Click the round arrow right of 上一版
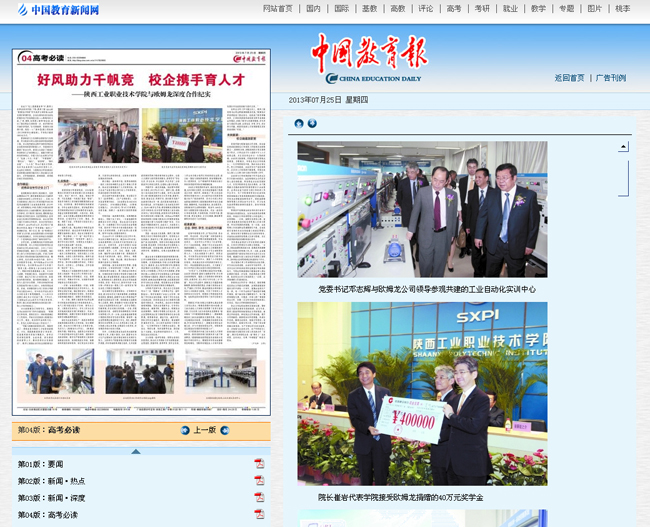Viewport: 650px width, 527px height. pyautogui.click(x=224, y=431)
